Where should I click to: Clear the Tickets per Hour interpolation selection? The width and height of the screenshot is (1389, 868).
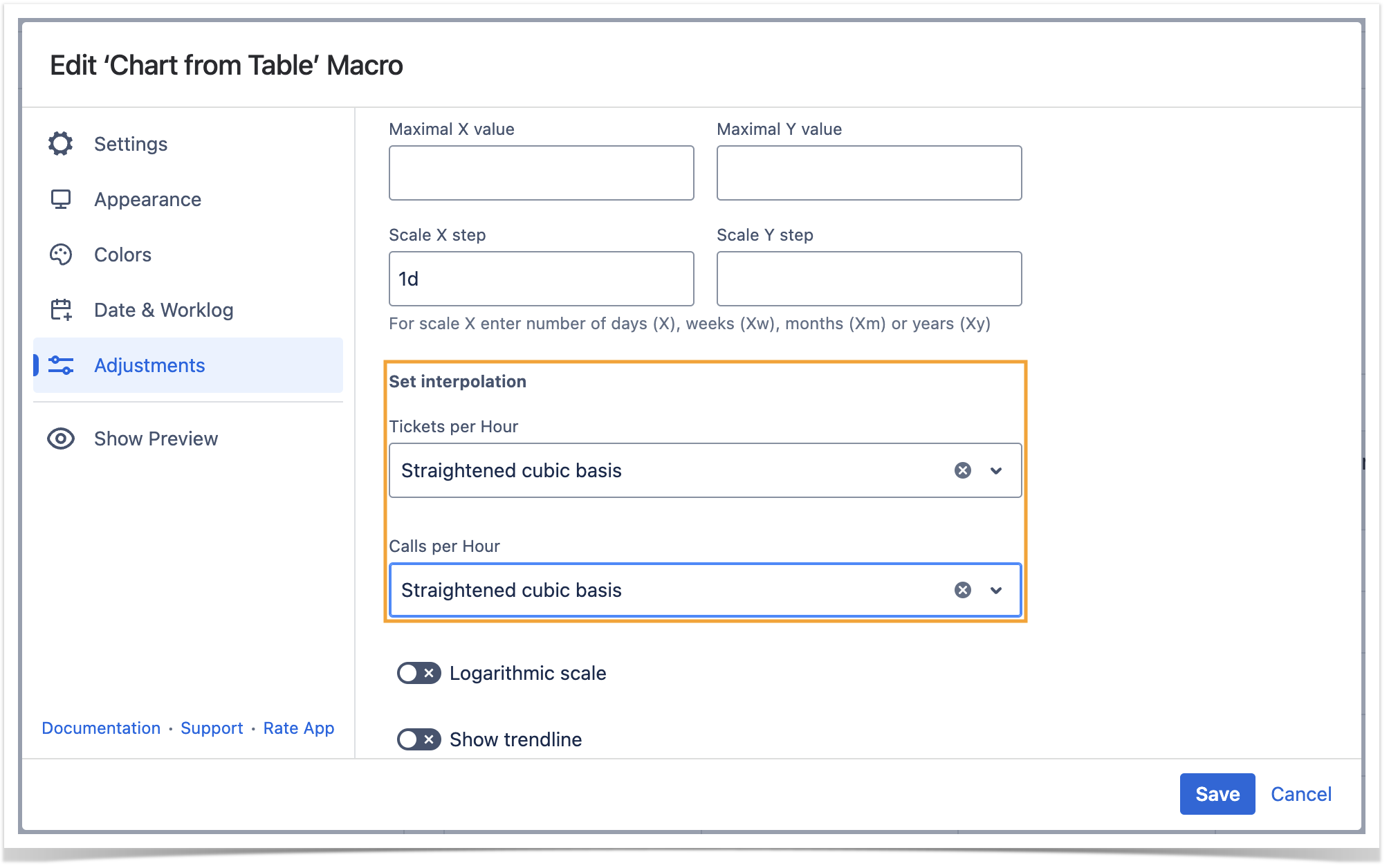pyautogui.click(x=962, y=470)
